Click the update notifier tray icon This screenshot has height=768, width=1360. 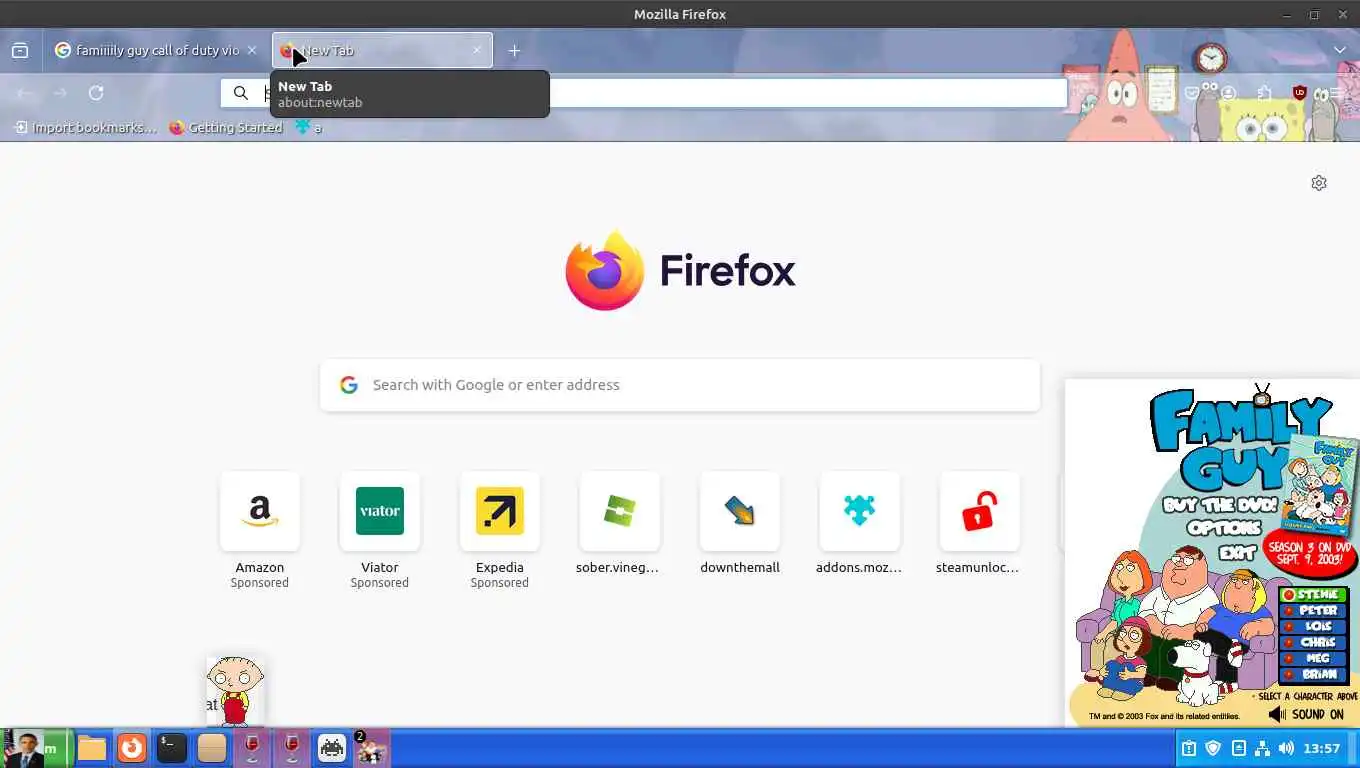[x=1189, y=748]
